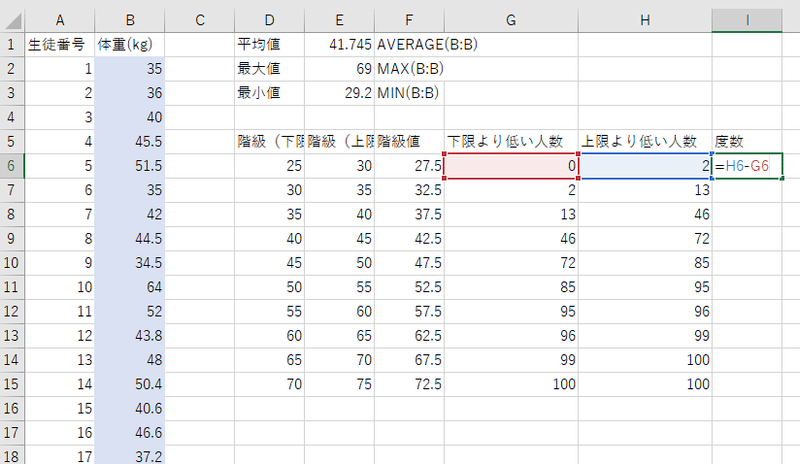
Task: Click the 階級（下限 header cell
Action: click(x=269, y=141)
